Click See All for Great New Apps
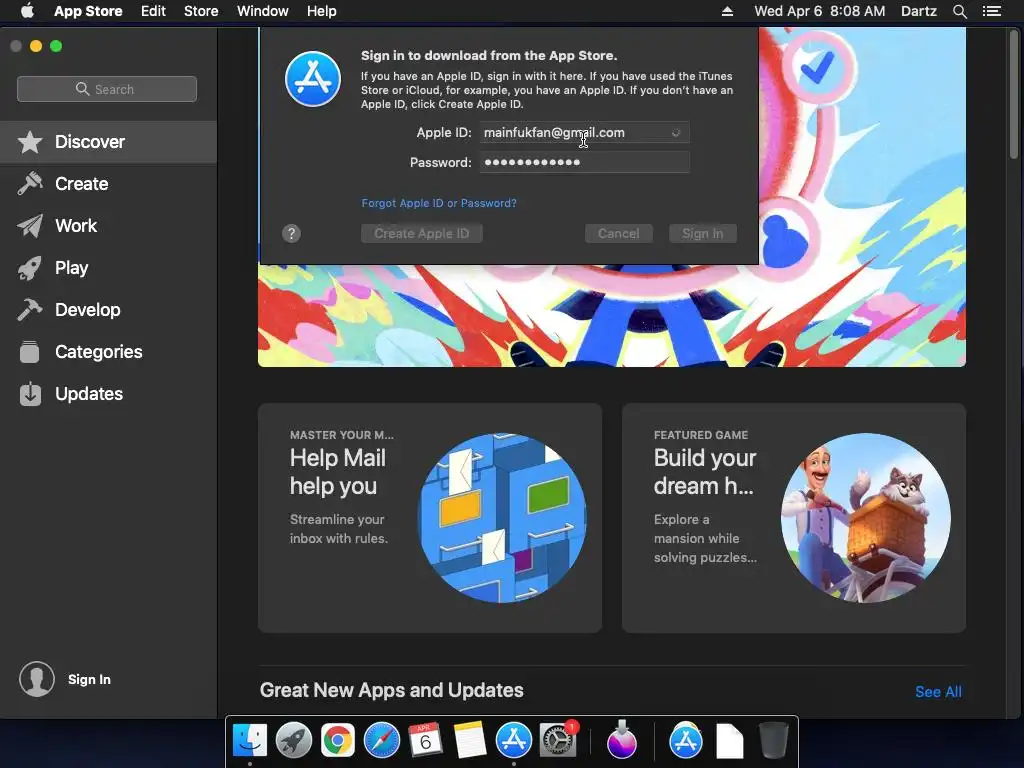The height and width of the screenshot is (768, 1024). [938, 692]
